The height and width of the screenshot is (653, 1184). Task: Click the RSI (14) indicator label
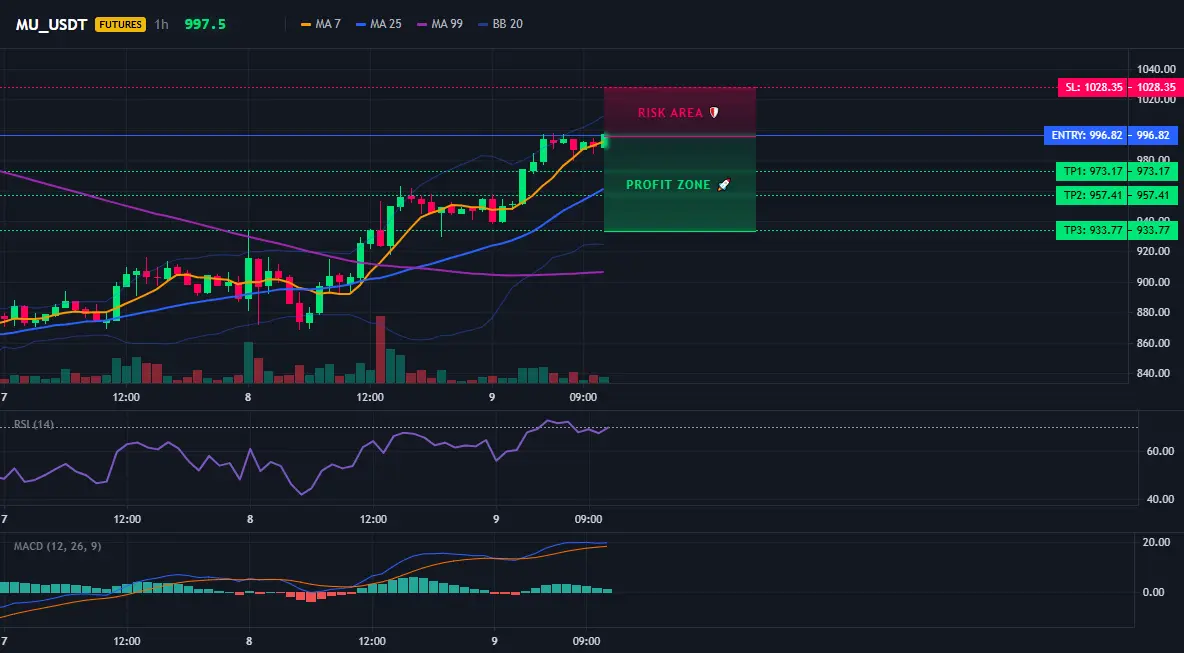pos(34,424)
